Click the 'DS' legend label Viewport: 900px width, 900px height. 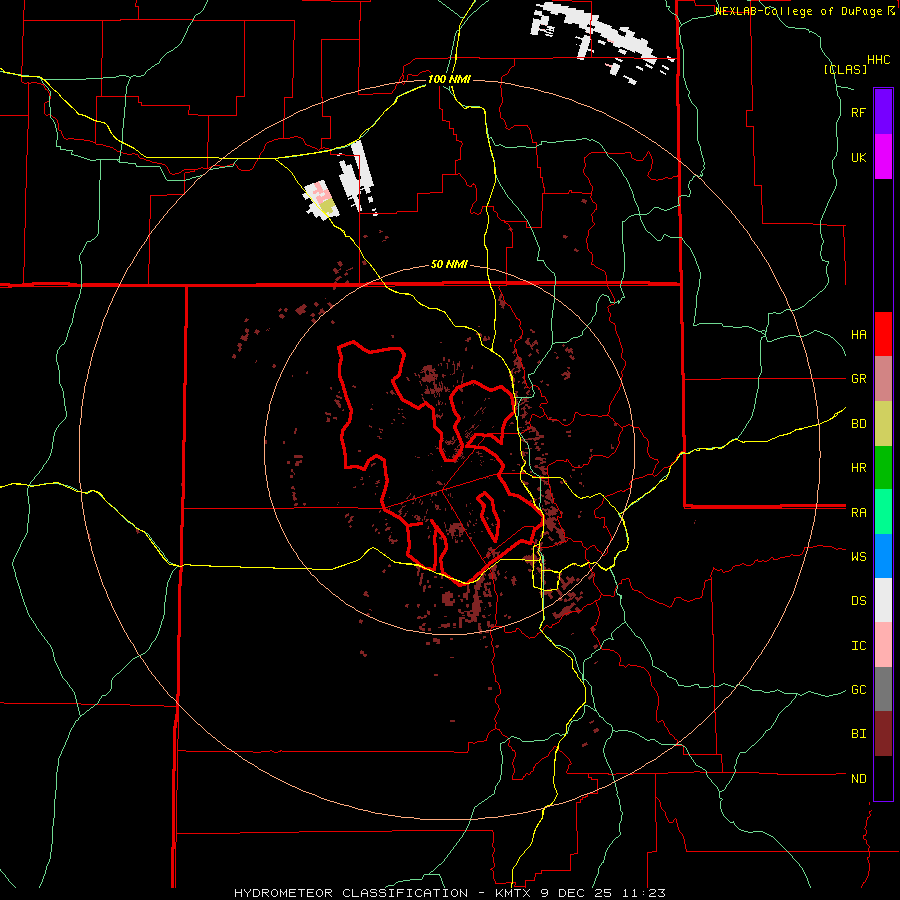859,601
